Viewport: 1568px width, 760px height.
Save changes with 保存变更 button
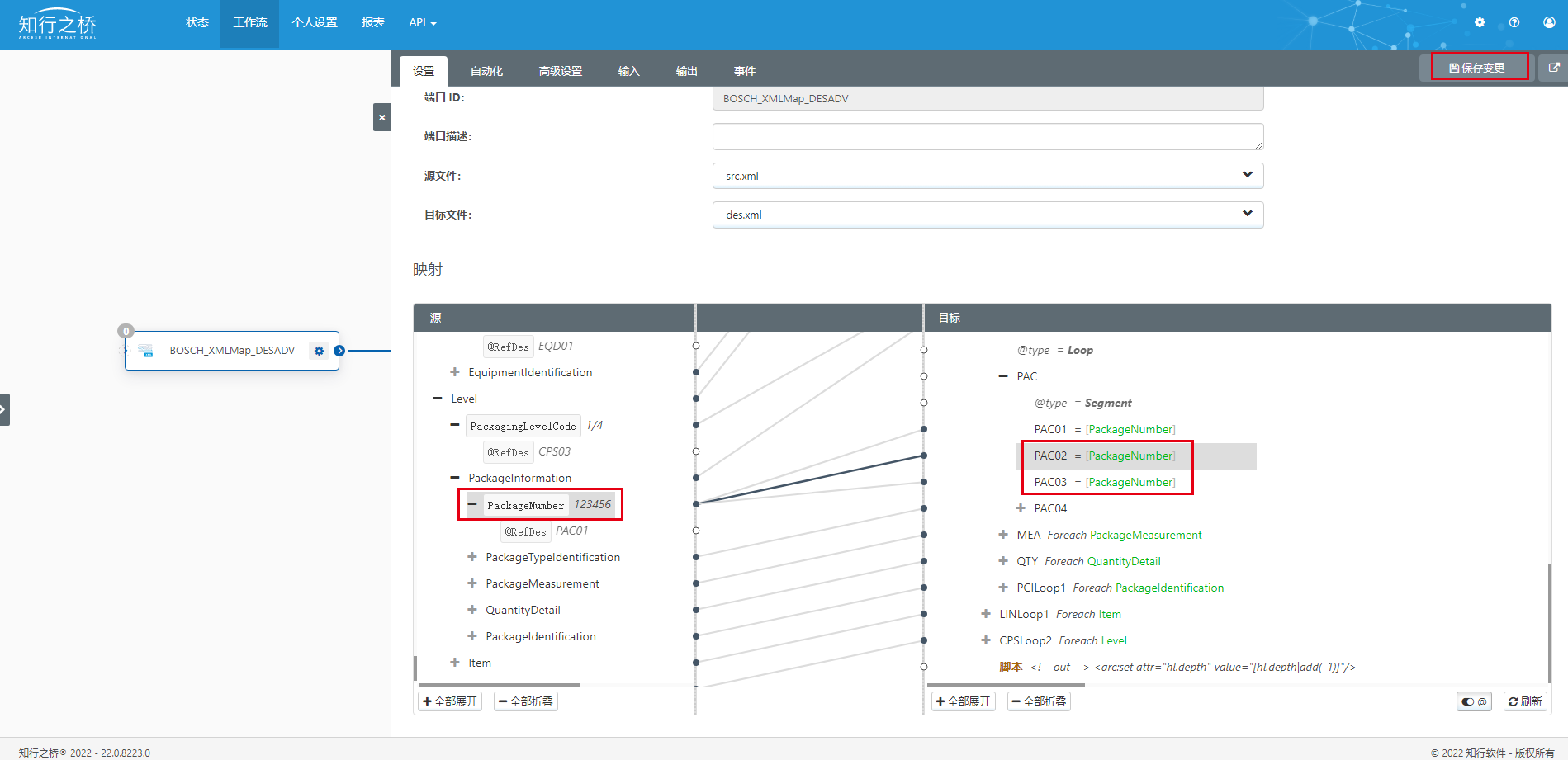[1477, 68]
